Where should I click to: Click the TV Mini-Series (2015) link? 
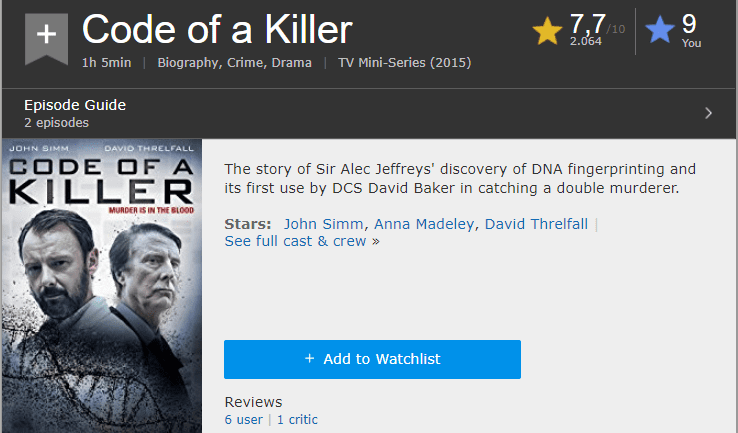point(405,63)
